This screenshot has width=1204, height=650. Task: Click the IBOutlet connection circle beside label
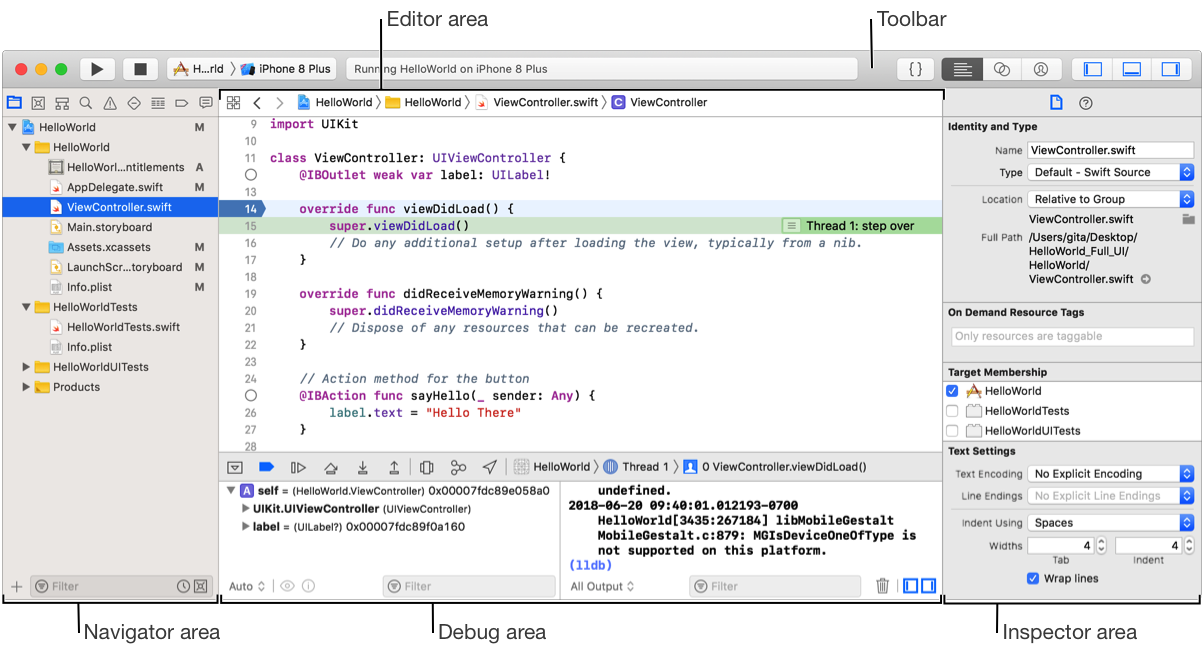point(251,175)
